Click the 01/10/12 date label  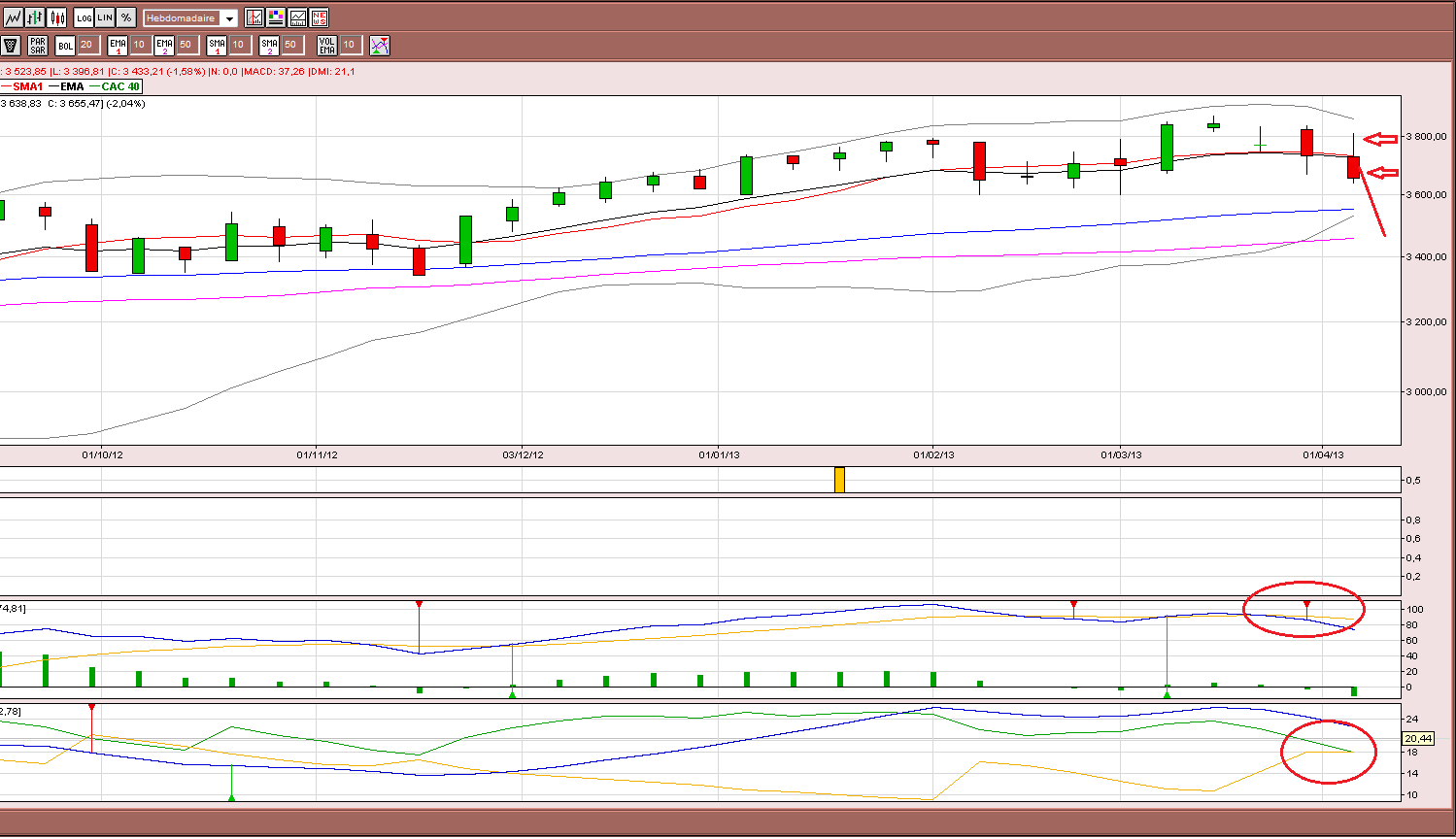(102, 455)
